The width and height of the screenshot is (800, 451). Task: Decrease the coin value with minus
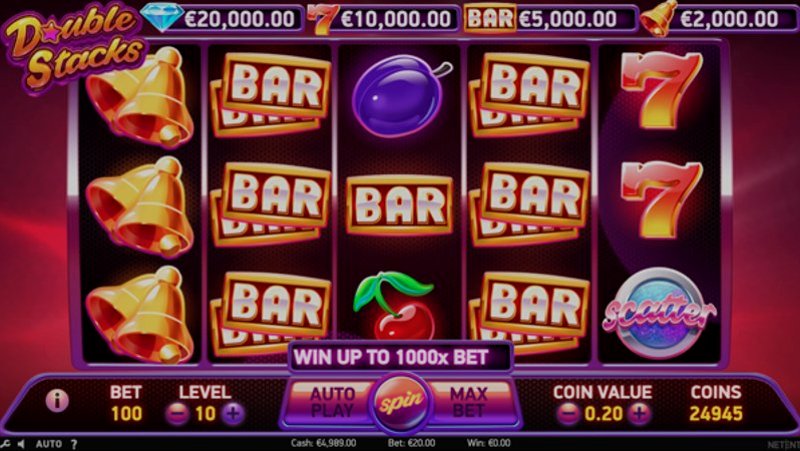pyautogui.click(x=568, y=414)
